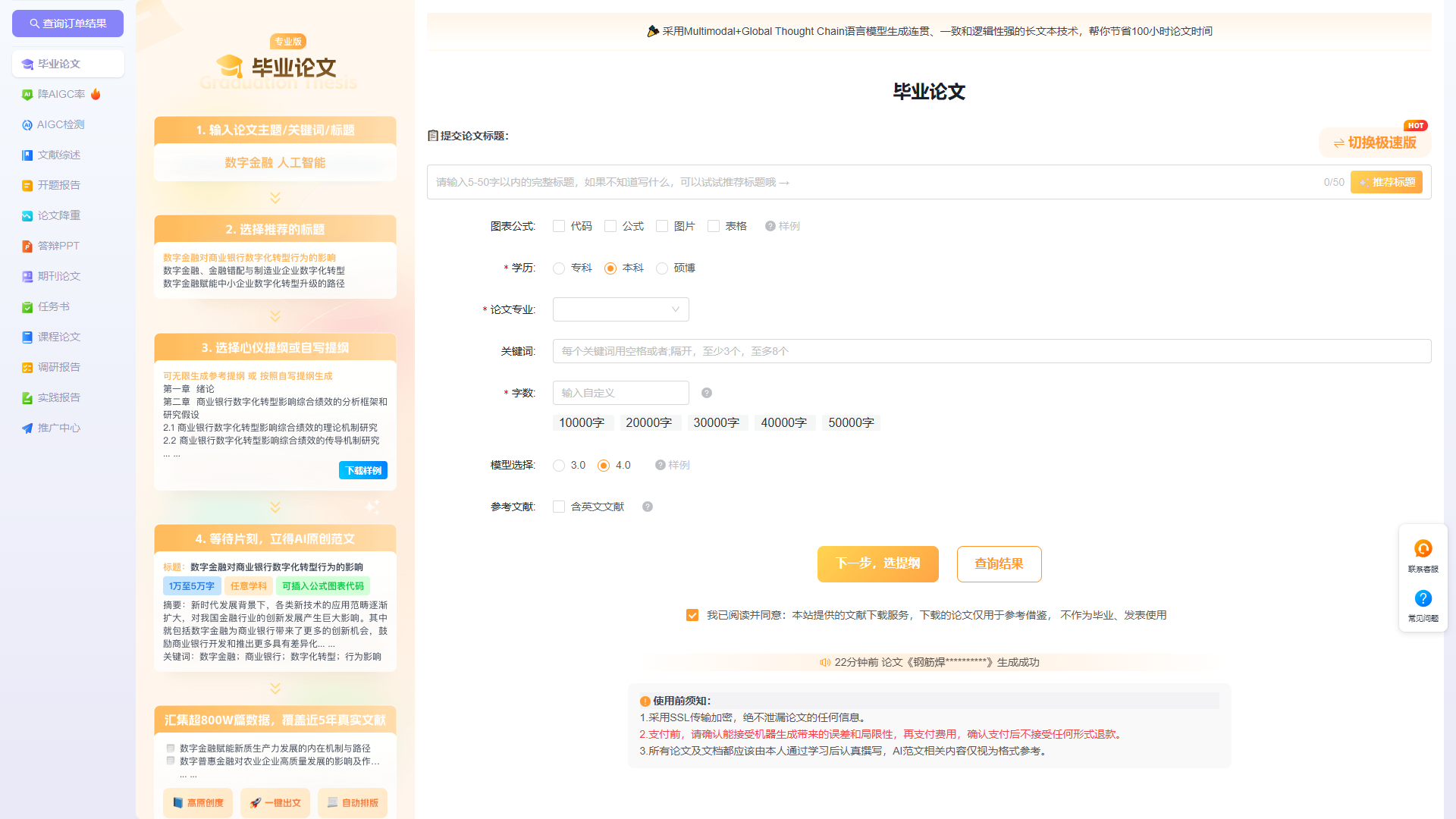This screenshot has height=819, width=1456.
Task: Select the 硕博 education radio button
Action: tap(662, 268)
